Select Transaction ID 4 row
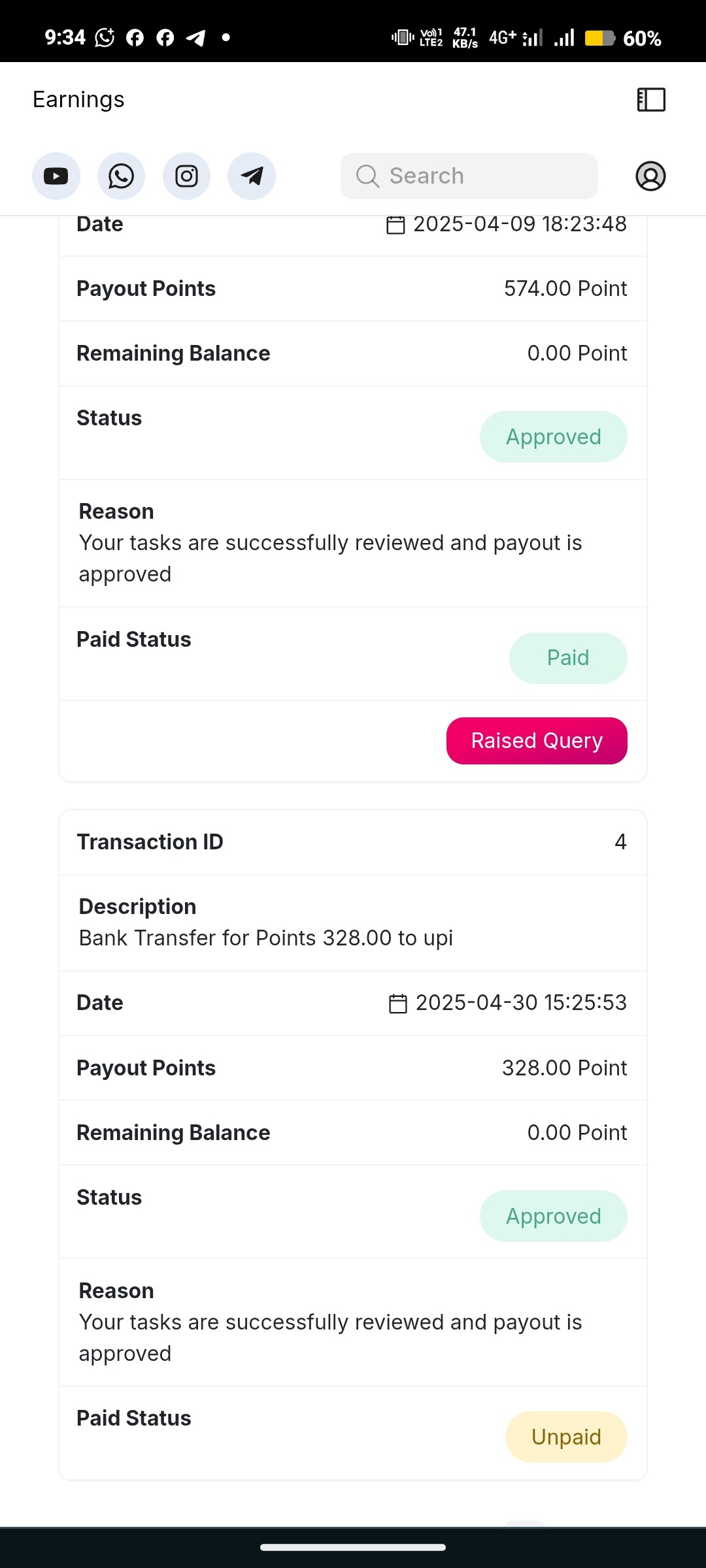The width and height of the screenshot is (706, 1568). [x=353, y=842]
